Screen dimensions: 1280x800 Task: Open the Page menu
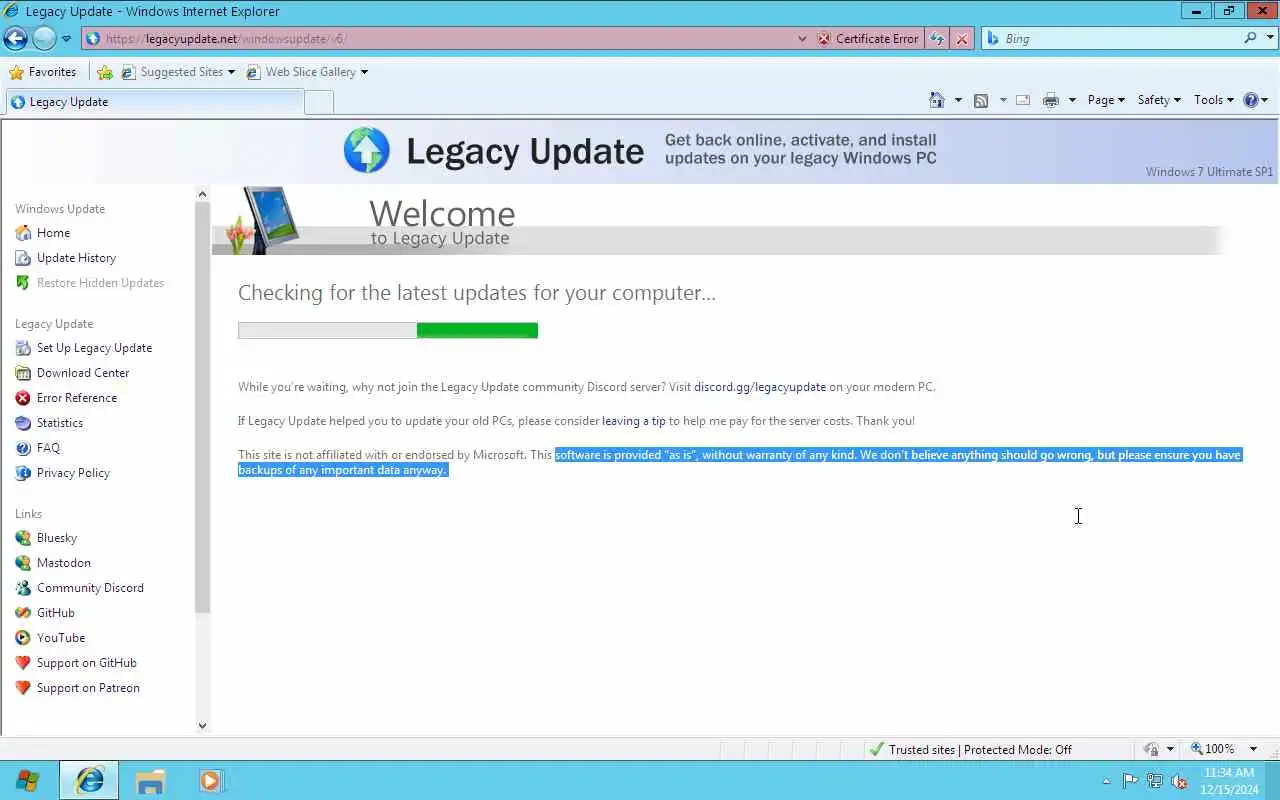pyautogui.click(x=1106, y=100)
